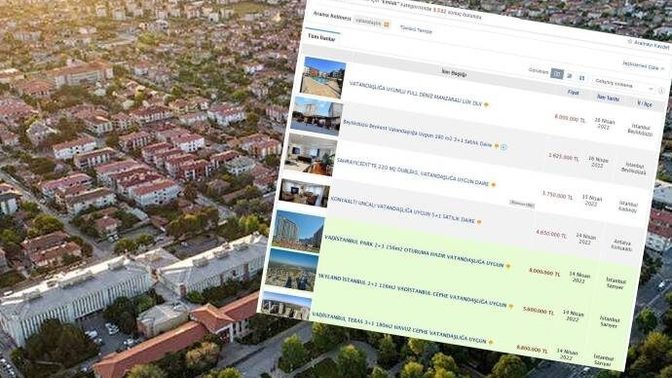Click the 'Antalya Konyaaltı' location cell
The height and width of the screenshot is (378, 672).
[x=621, y=246]
